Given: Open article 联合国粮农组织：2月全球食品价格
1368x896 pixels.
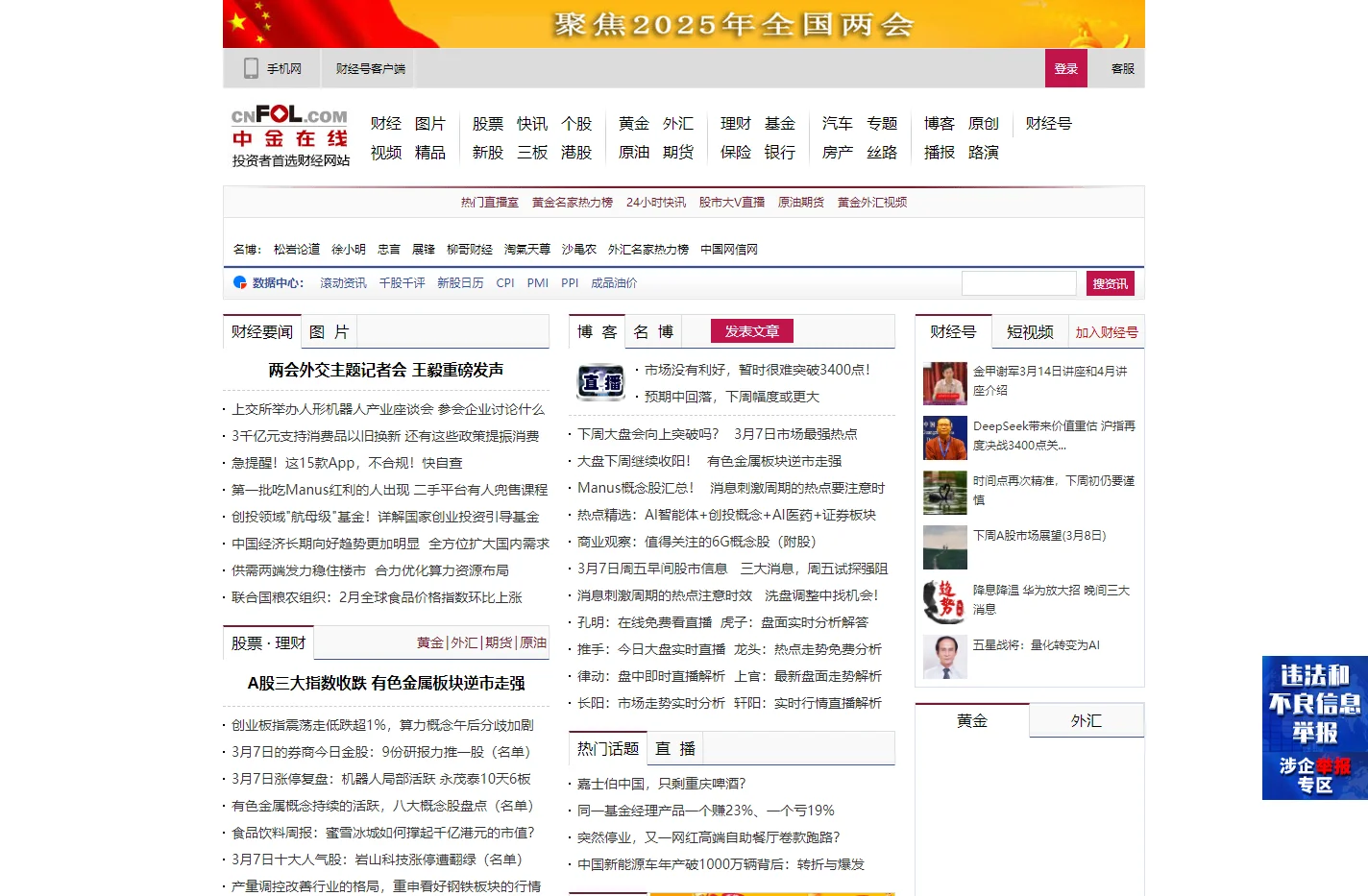Looking at the screenshot, I should pyautogui.click(x=377, y=596).
